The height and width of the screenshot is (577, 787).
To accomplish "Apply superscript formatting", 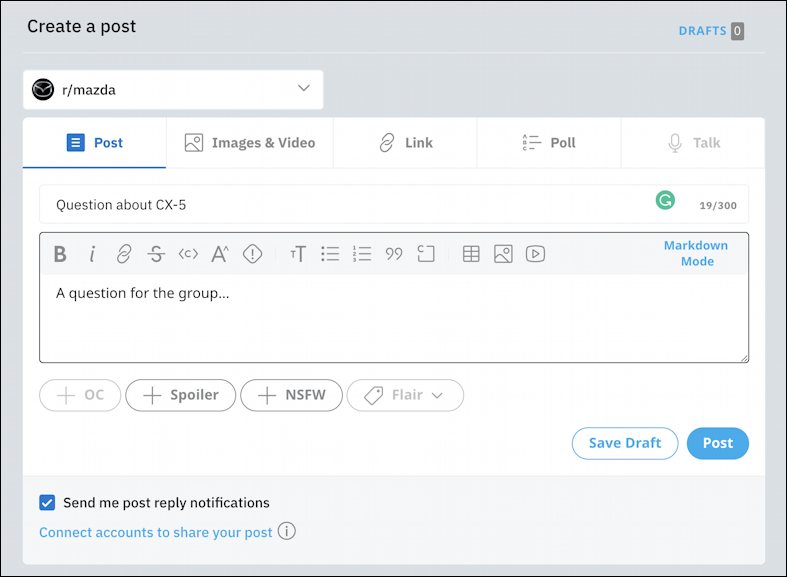I will click(x=220, y=254).
